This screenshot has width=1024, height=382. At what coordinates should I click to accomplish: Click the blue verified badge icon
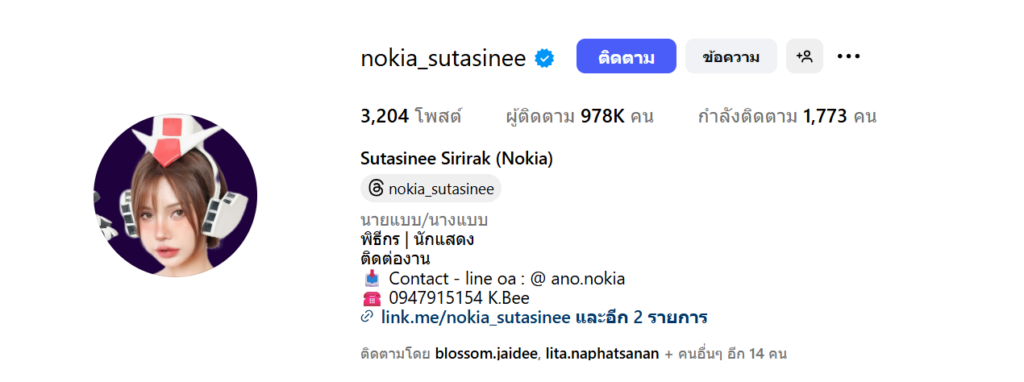pyautogui.click(x=545, y=58)
